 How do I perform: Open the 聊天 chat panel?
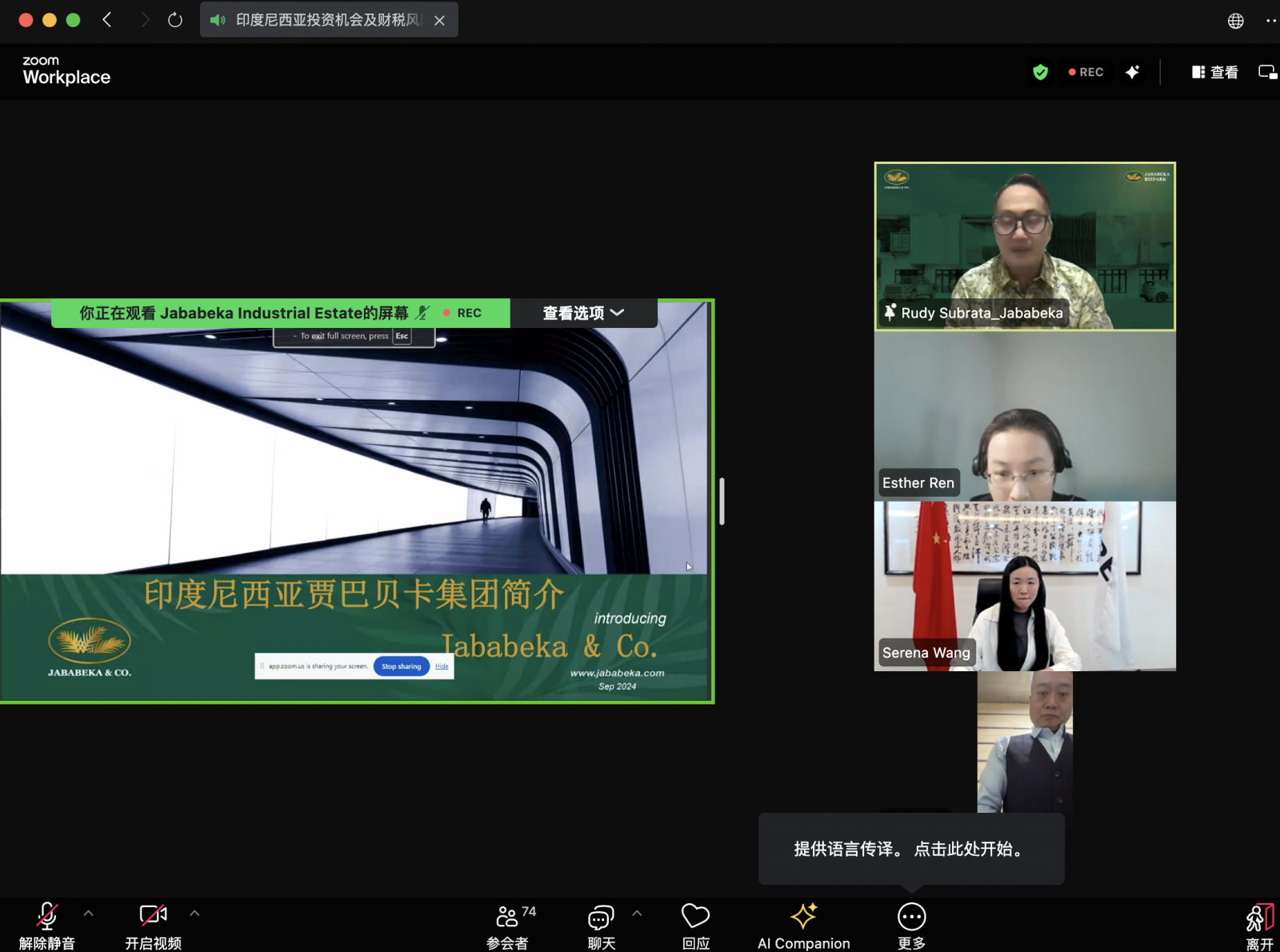[x=602, y=926]
